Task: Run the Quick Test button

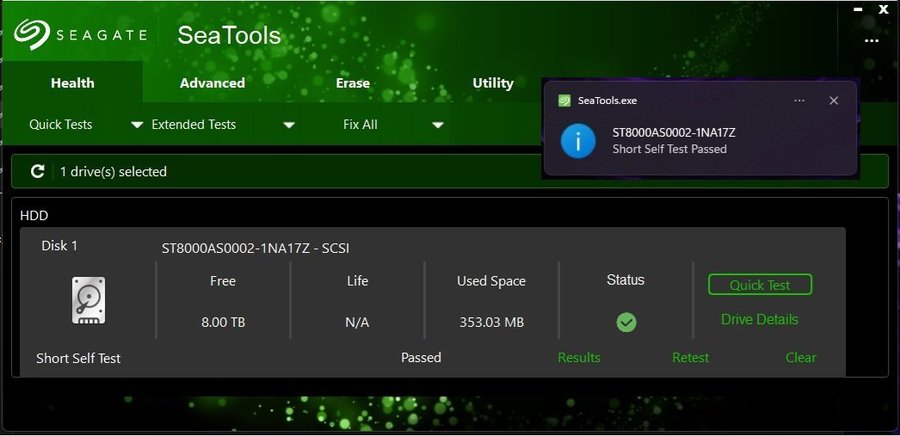Action: [759, 285]
